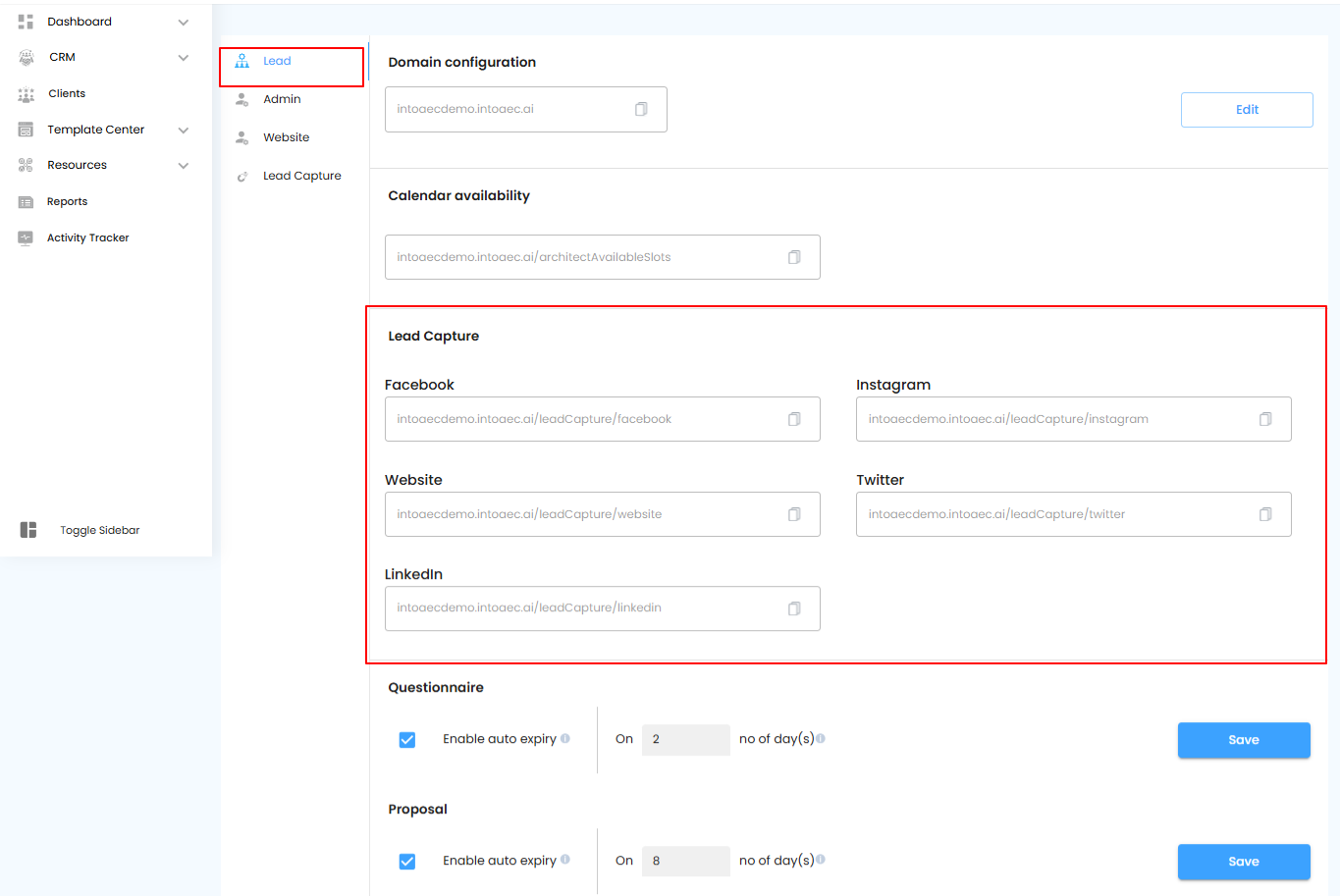Click the Questionnaire auto expiry info icon
This screenshot has height=896, width=1340.
(x=565, y=739)
